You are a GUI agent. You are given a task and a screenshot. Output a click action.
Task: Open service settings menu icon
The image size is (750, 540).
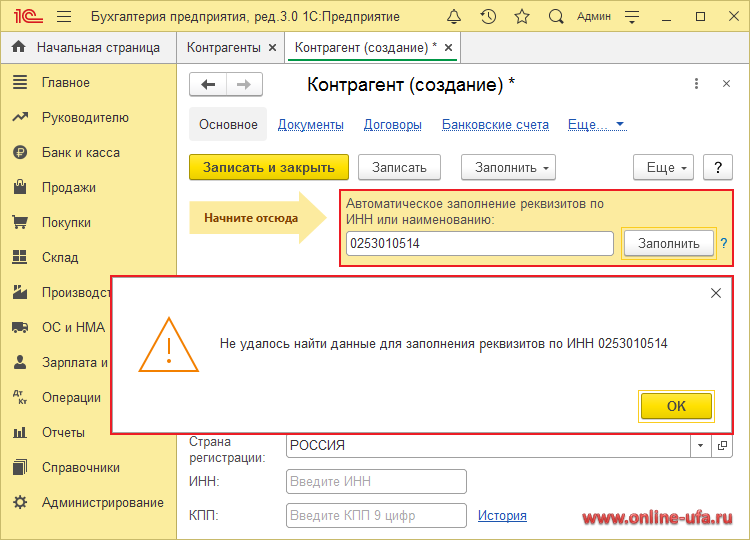632,17
